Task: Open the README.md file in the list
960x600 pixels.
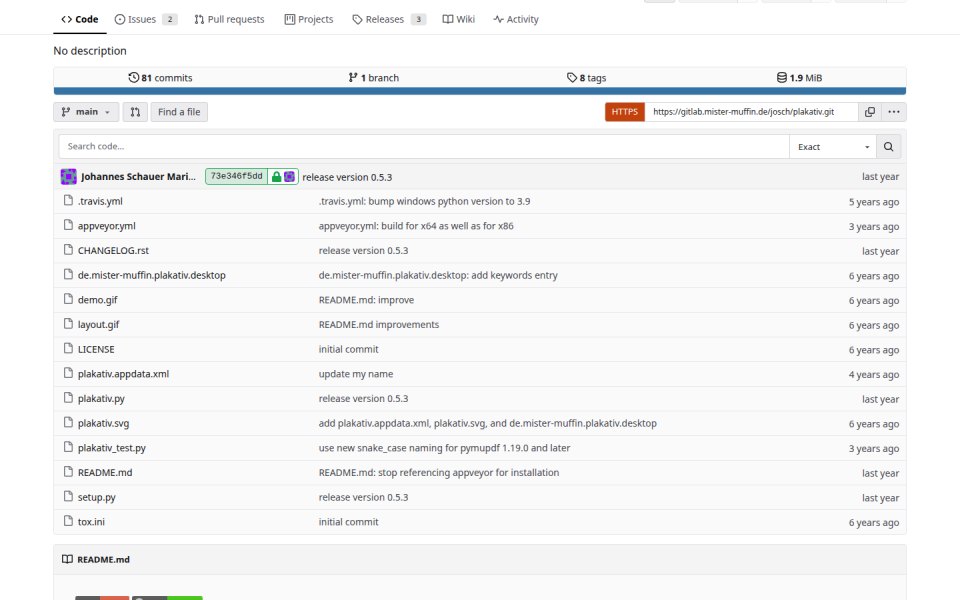Action: click(x=105, y=473)
